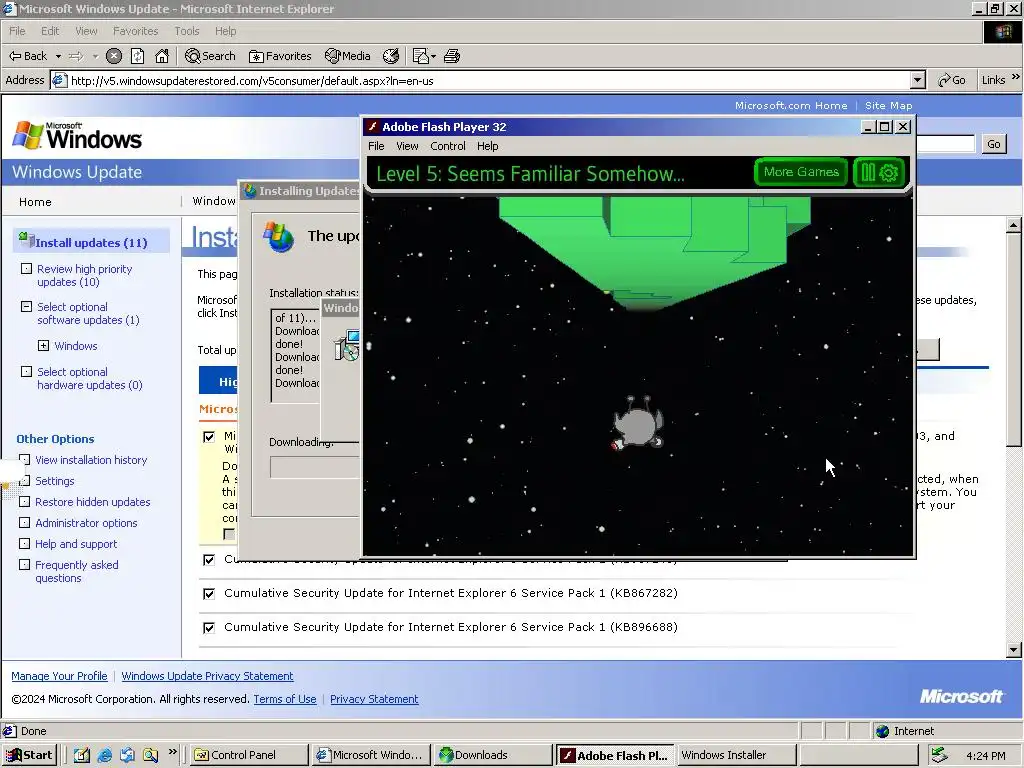Toggle Select optional hardware updates box
1024x768 pixels.
pos(26,372)
